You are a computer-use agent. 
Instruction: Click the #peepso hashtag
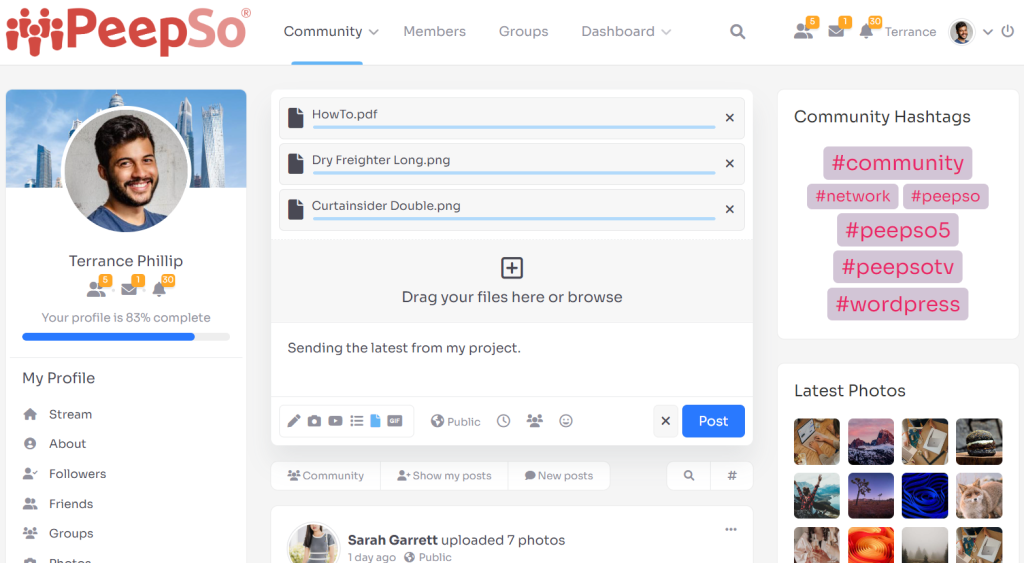pyautogui.click(x=945, y=196)
